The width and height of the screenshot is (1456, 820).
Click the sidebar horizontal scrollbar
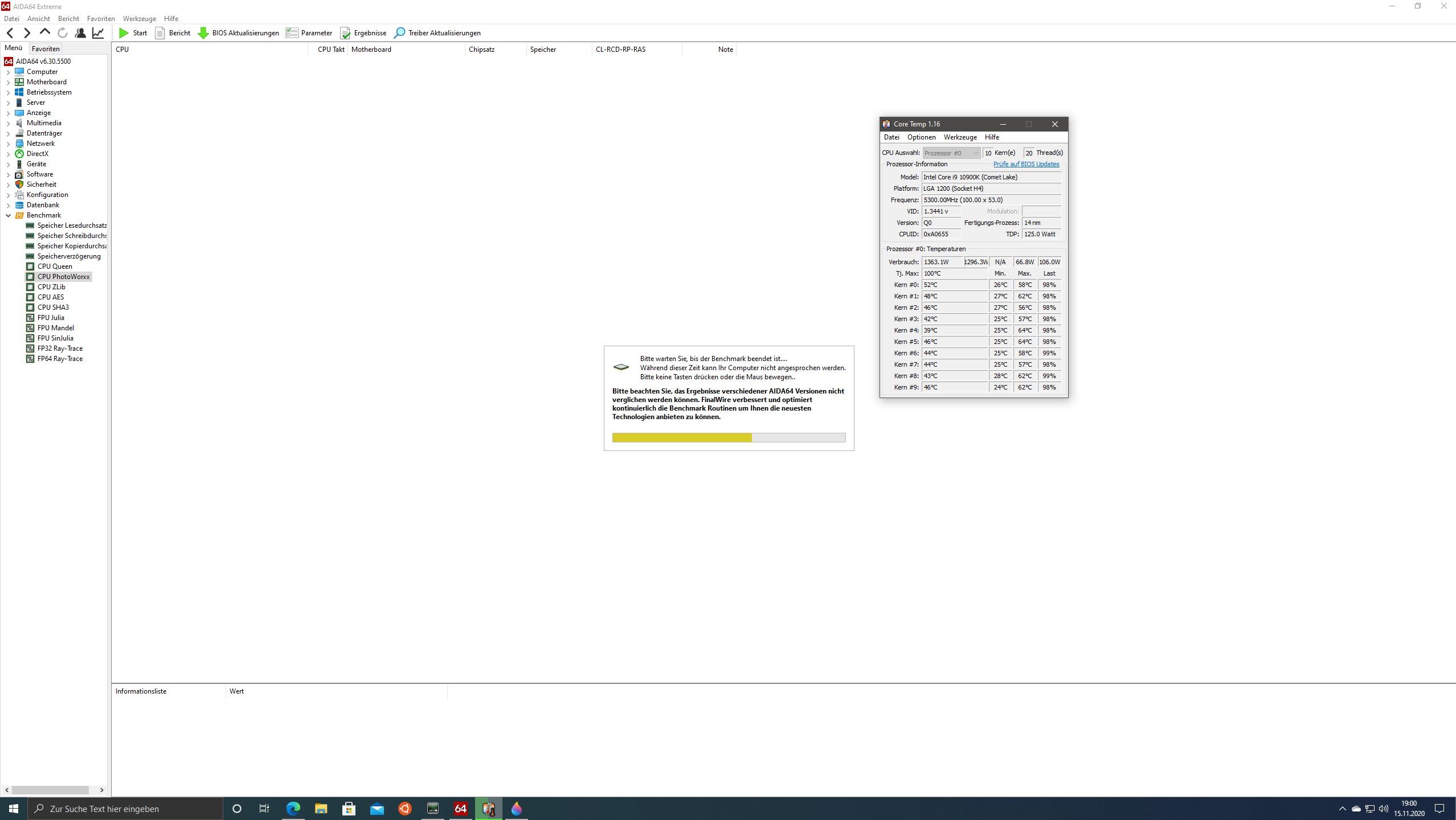(50, 790)
